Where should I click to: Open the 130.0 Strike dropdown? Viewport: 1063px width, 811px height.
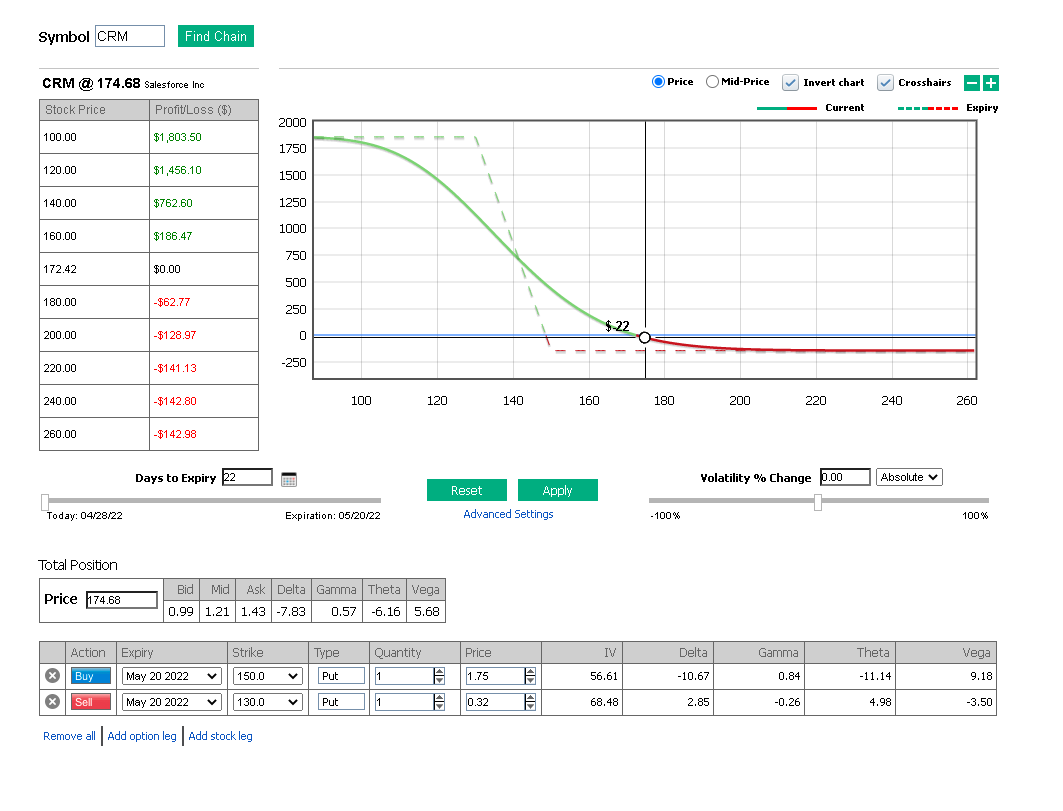267,702
